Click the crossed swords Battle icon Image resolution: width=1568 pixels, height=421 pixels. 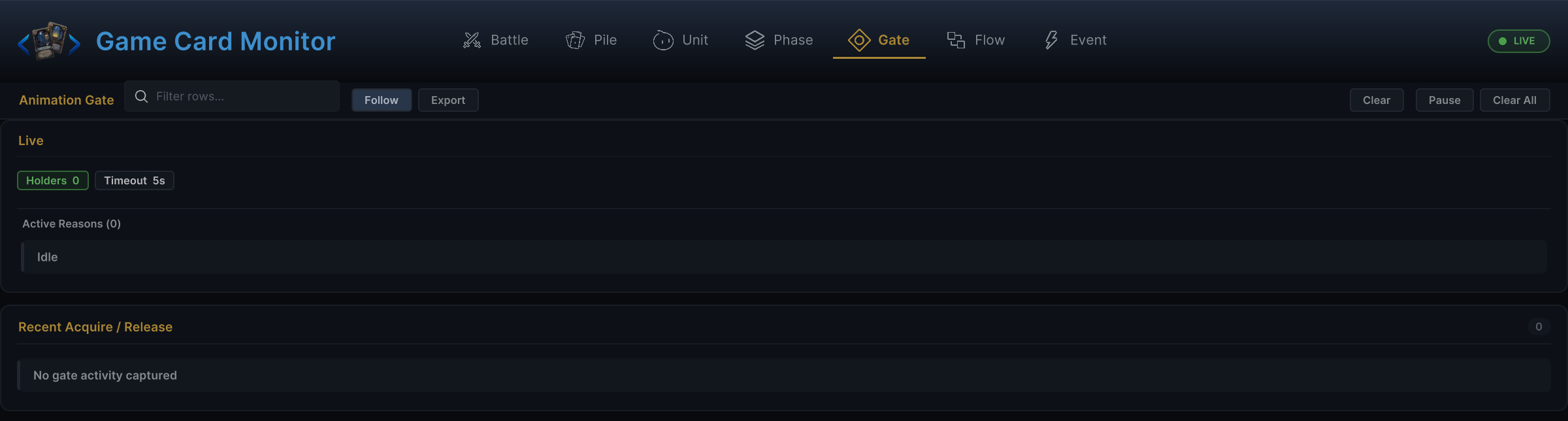(x=472, y=41)
